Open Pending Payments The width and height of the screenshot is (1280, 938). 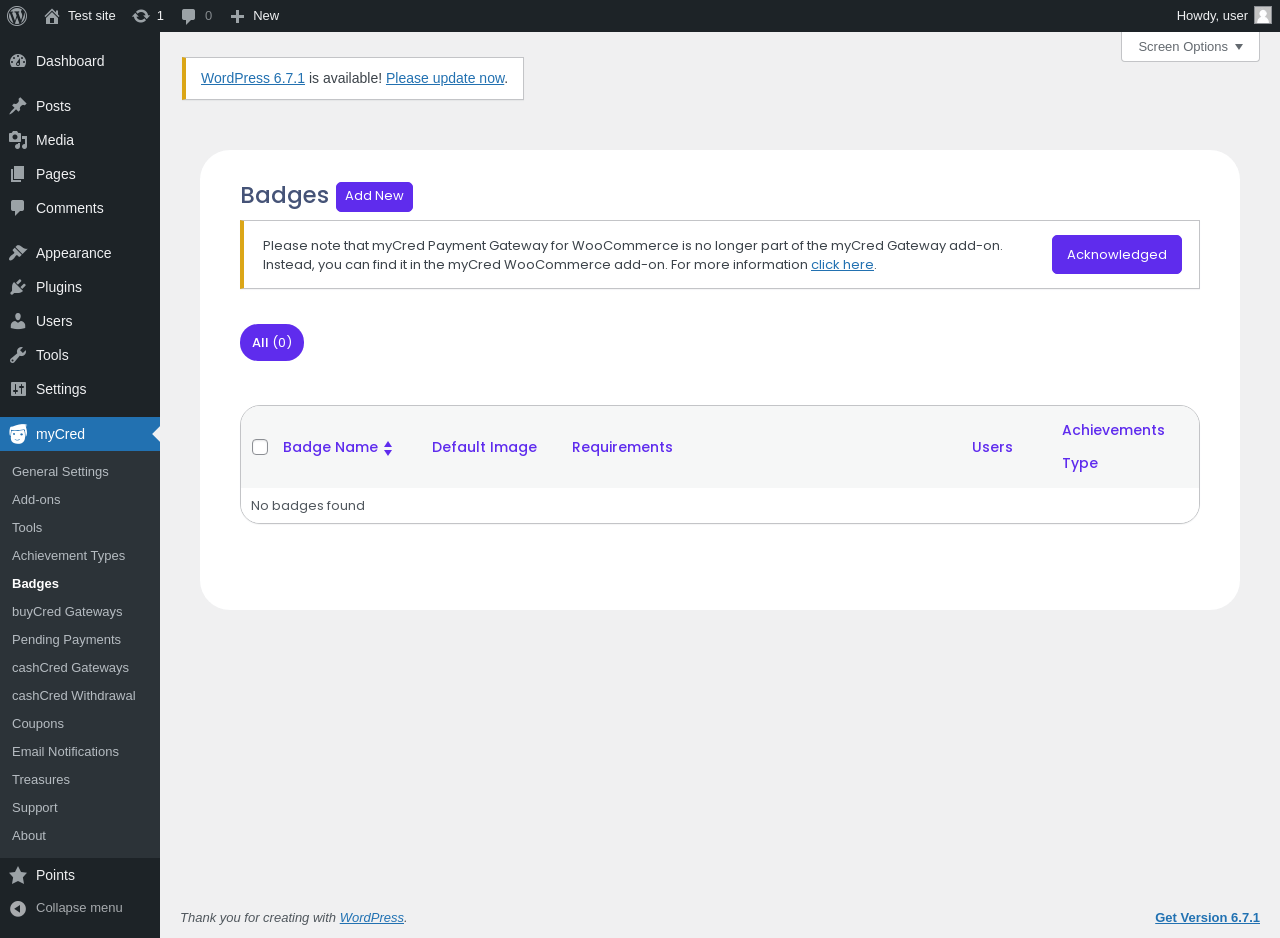66,639
